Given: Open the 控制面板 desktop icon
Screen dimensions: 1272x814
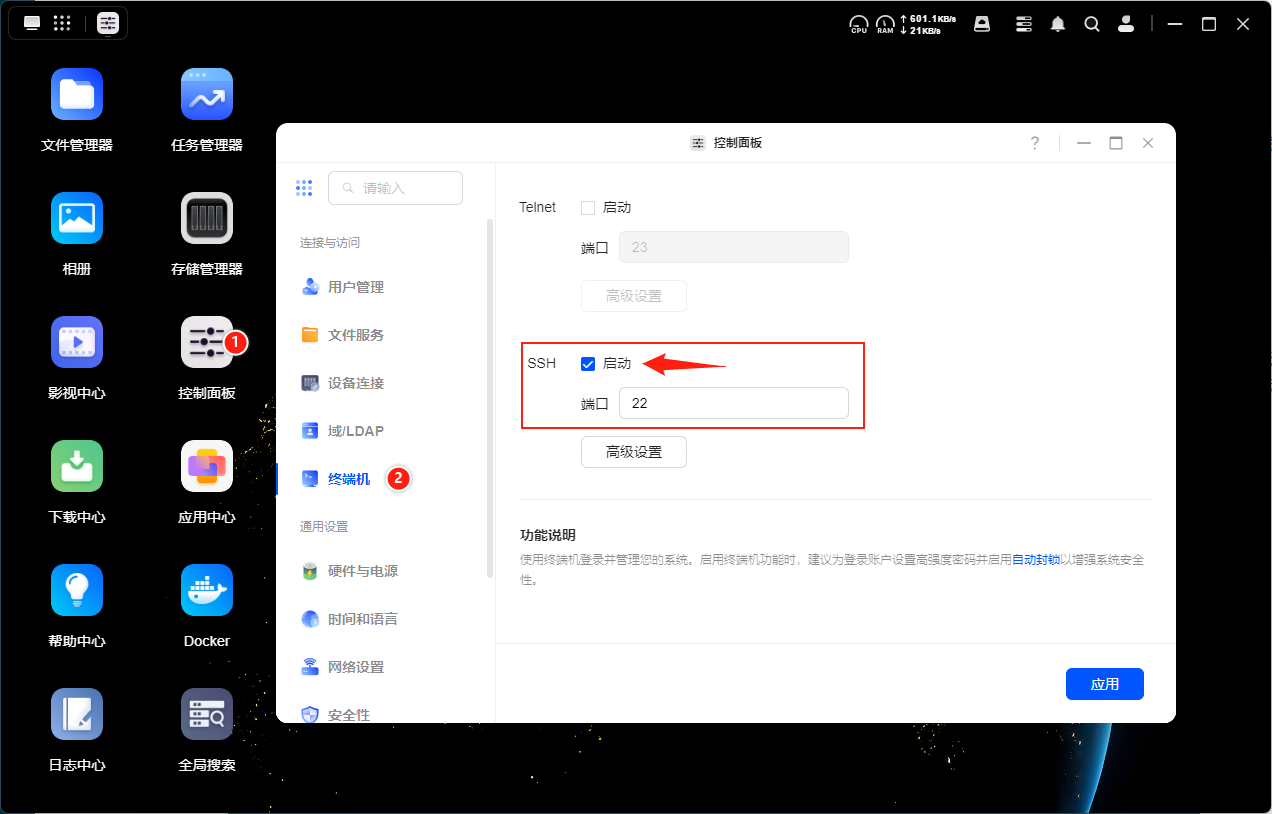Looking at the screenshot, I should (207, 342).
